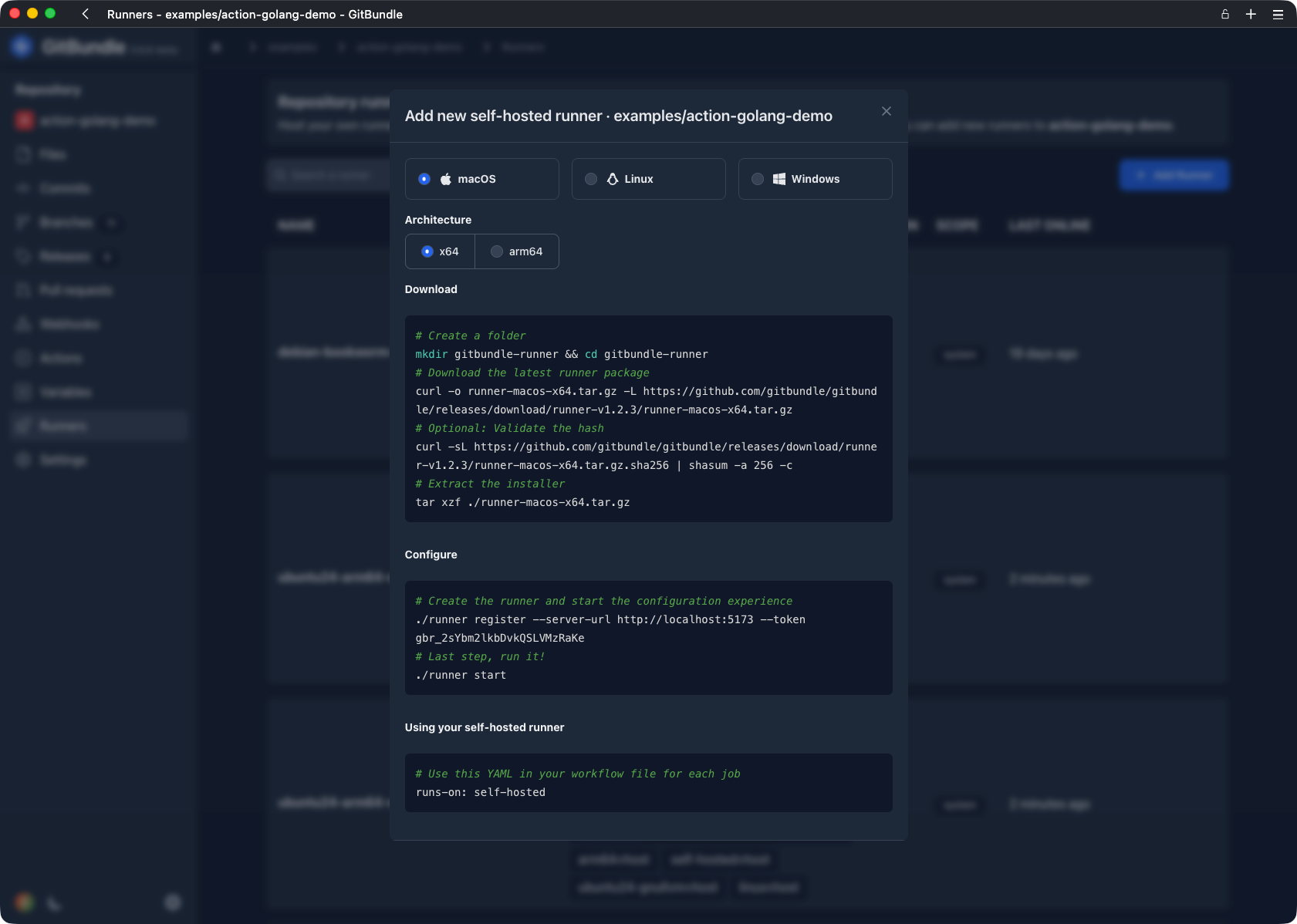Close the Add new self-hosted runner dialog
Screen dimensions: 1297x924
[886, 111]
